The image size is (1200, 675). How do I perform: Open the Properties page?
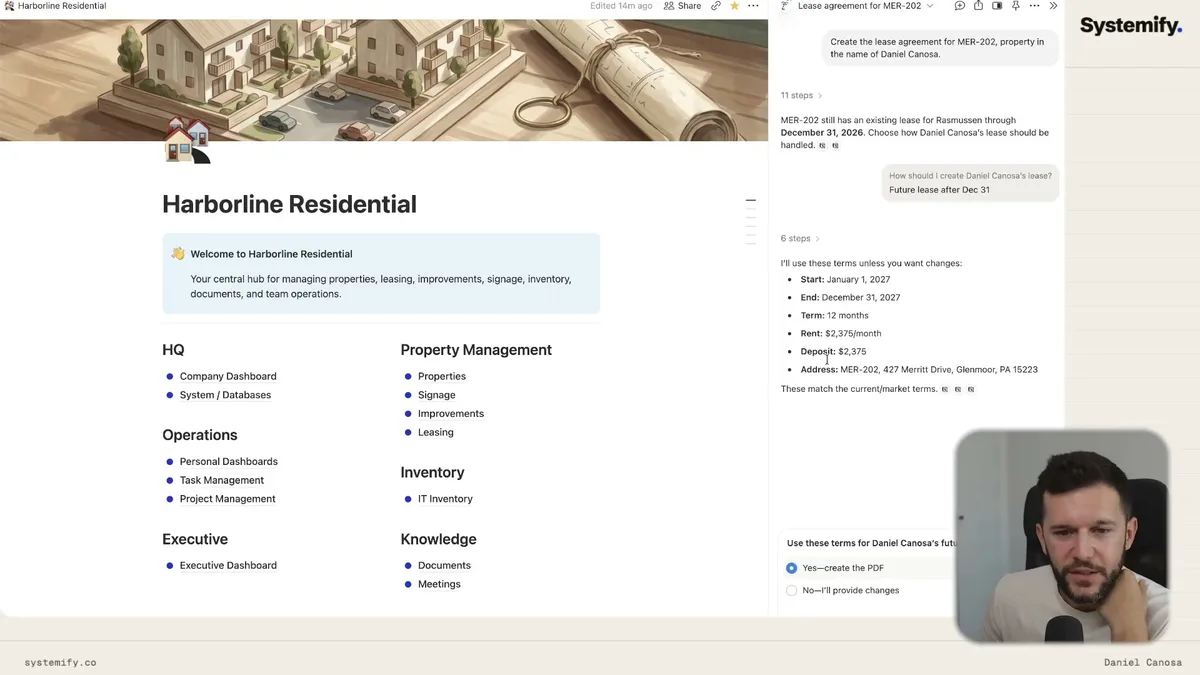tap(442, 377)
